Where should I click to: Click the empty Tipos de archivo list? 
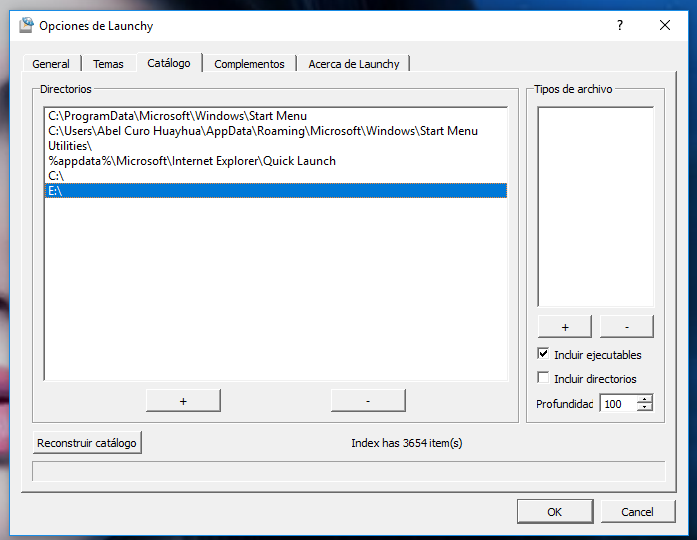(596, 207)
